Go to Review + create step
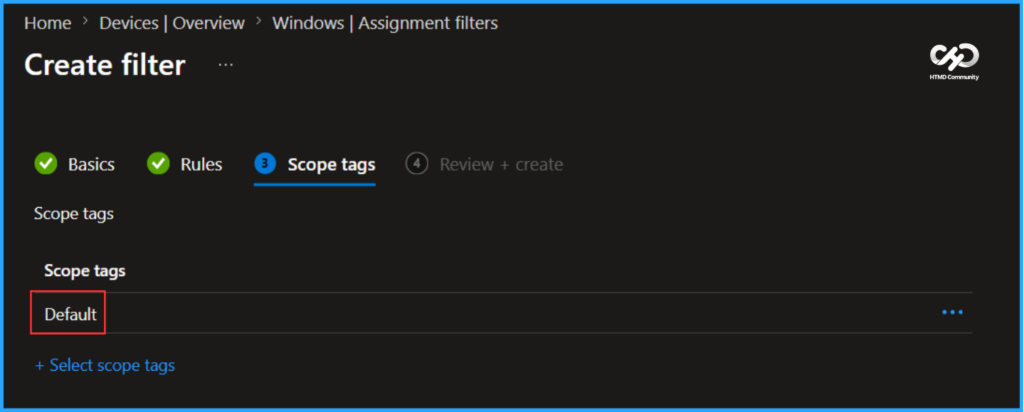This screenshot has height=412, width=1024. pyautogui.click(x=484, y=165)
